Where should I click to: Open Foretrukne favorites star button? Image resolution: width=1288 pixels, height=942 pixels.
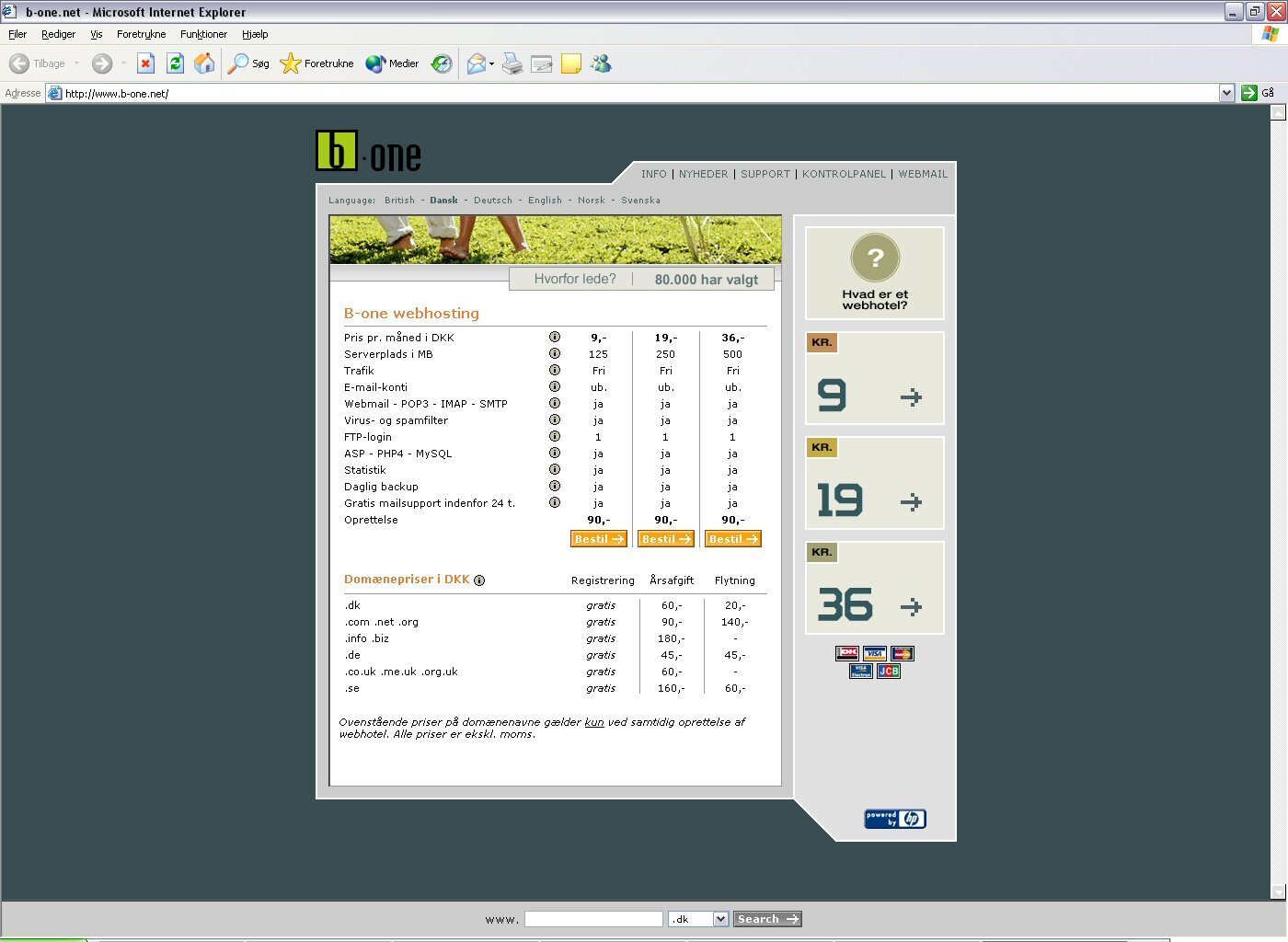[x=316, y=63]
